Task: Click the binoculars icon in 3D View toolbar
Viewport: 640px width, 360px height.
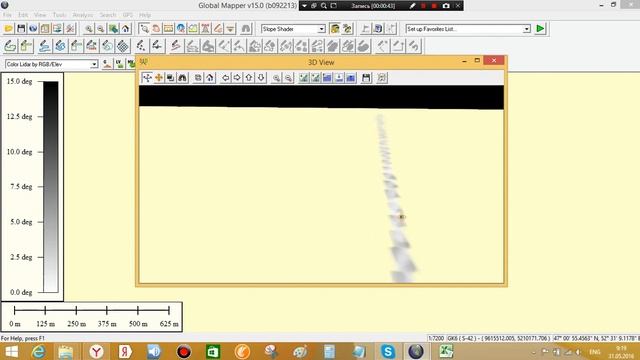Action: [x=182, y=78]
